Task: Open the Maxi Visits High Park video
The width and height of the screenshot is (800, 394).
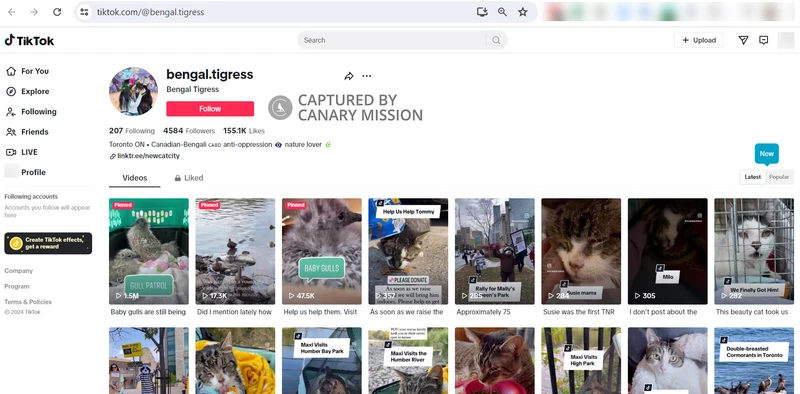Action: click(x=581, y=361)
